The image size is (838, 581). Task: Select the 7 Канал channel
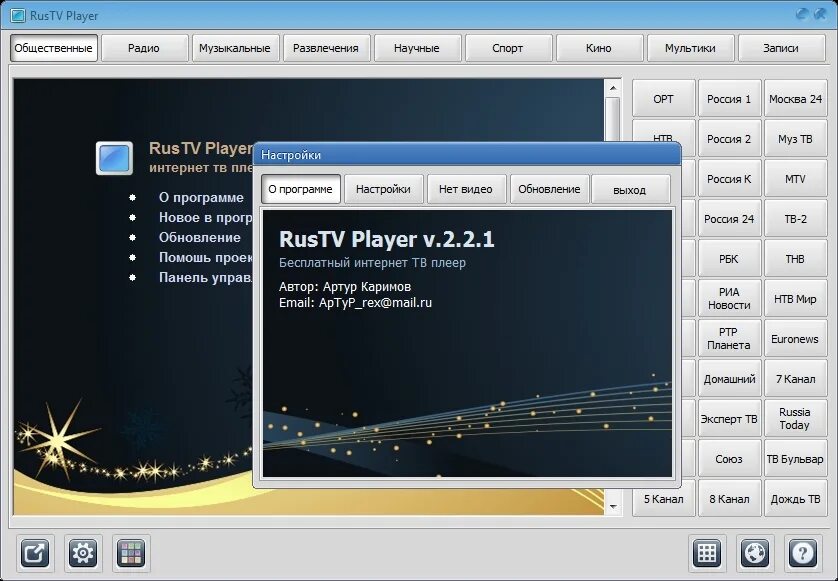(795, 379)
